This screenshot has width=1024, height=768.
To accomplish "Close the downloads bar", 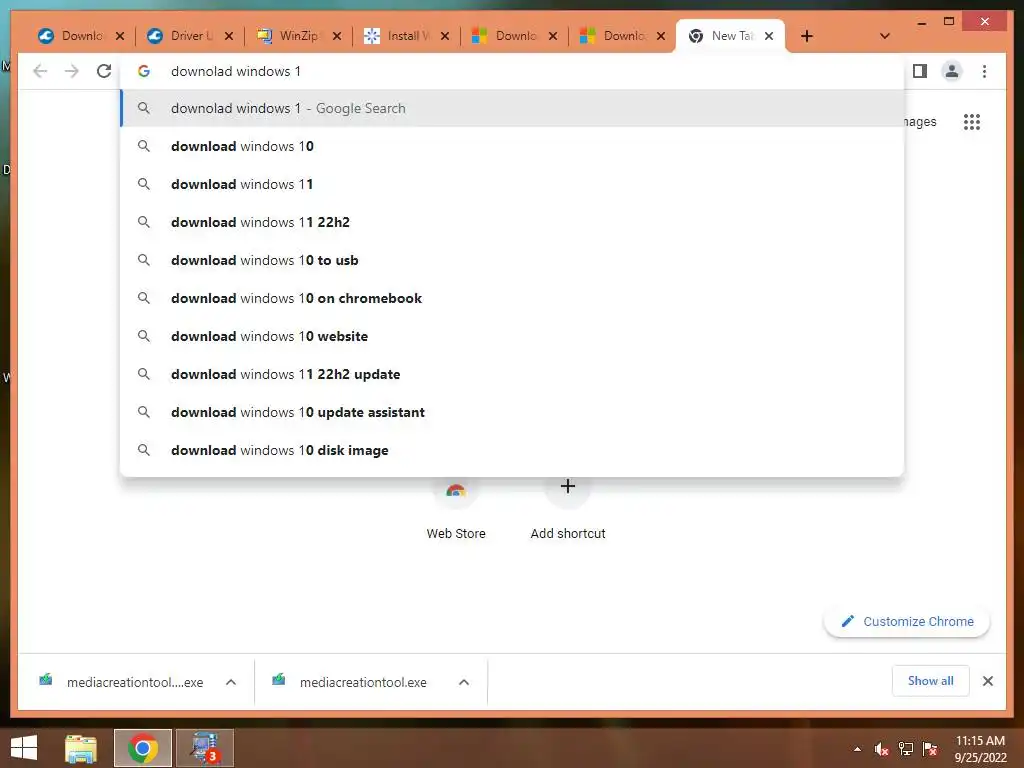I will 987,681.
